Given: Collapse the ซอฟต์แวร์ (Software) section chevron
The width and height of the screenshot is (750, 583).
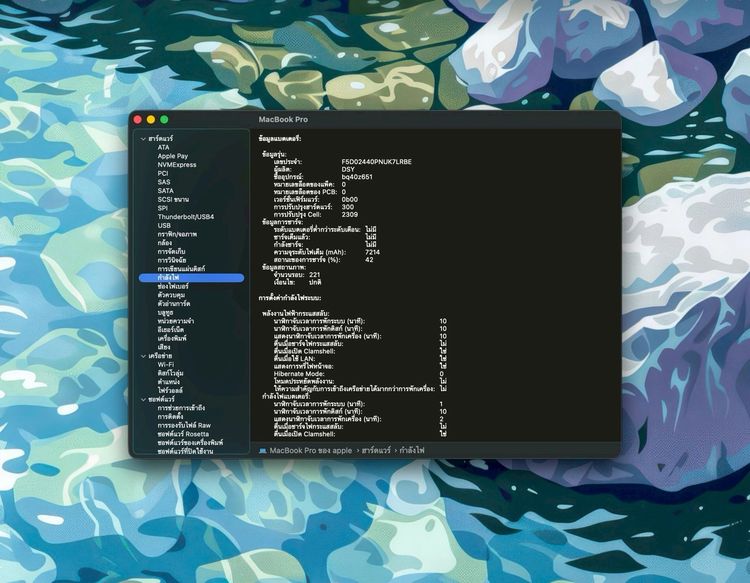Looking at the screenshot, I should [143, 399].
